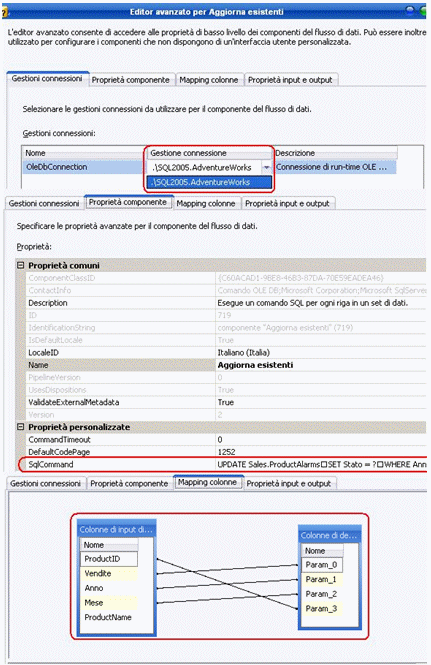Image resolution: width=431 pixels, height=665 pixels.
Task: Open the top Proprietà input e output tab
Action: [290, 80]
